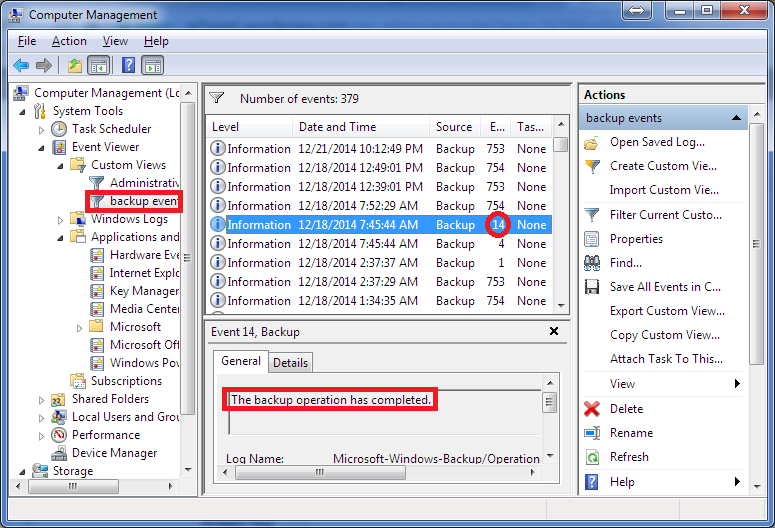
Task: Click the Forward arrow toolbar icon
Action: coord(44,65)
